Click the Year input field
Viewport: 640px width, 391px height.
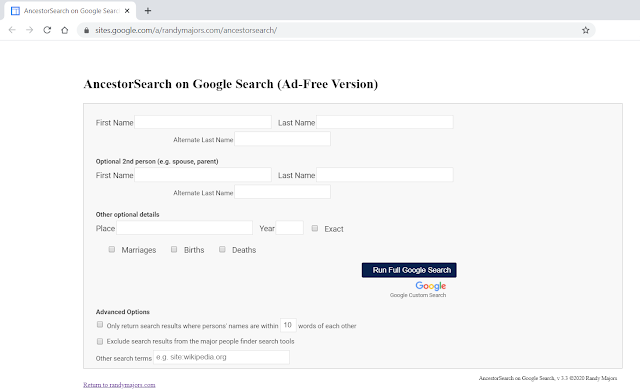[290, 228]
